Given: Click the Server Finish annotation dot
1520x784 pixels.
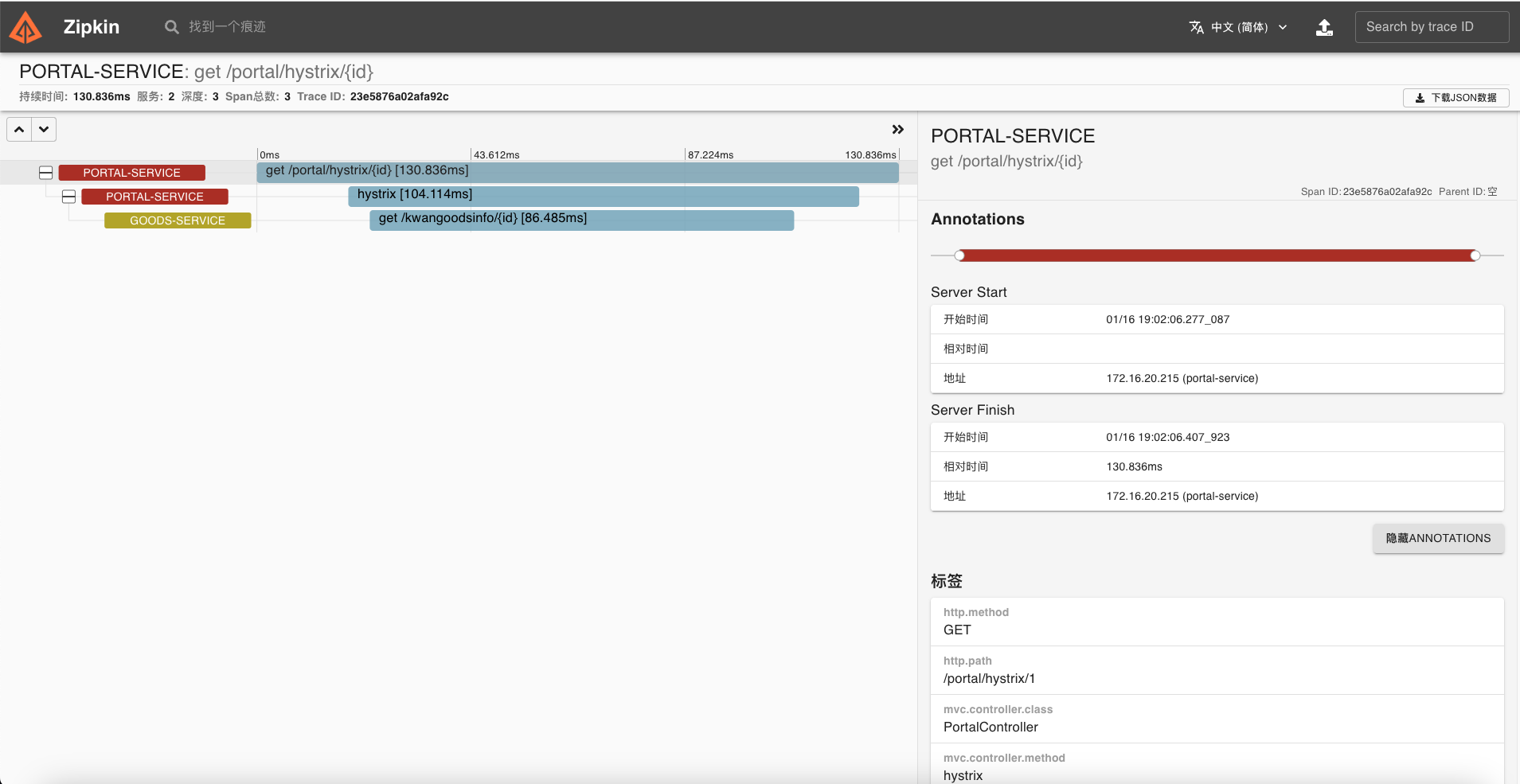Looking at the screenshot, I should tap(1475, 255).
